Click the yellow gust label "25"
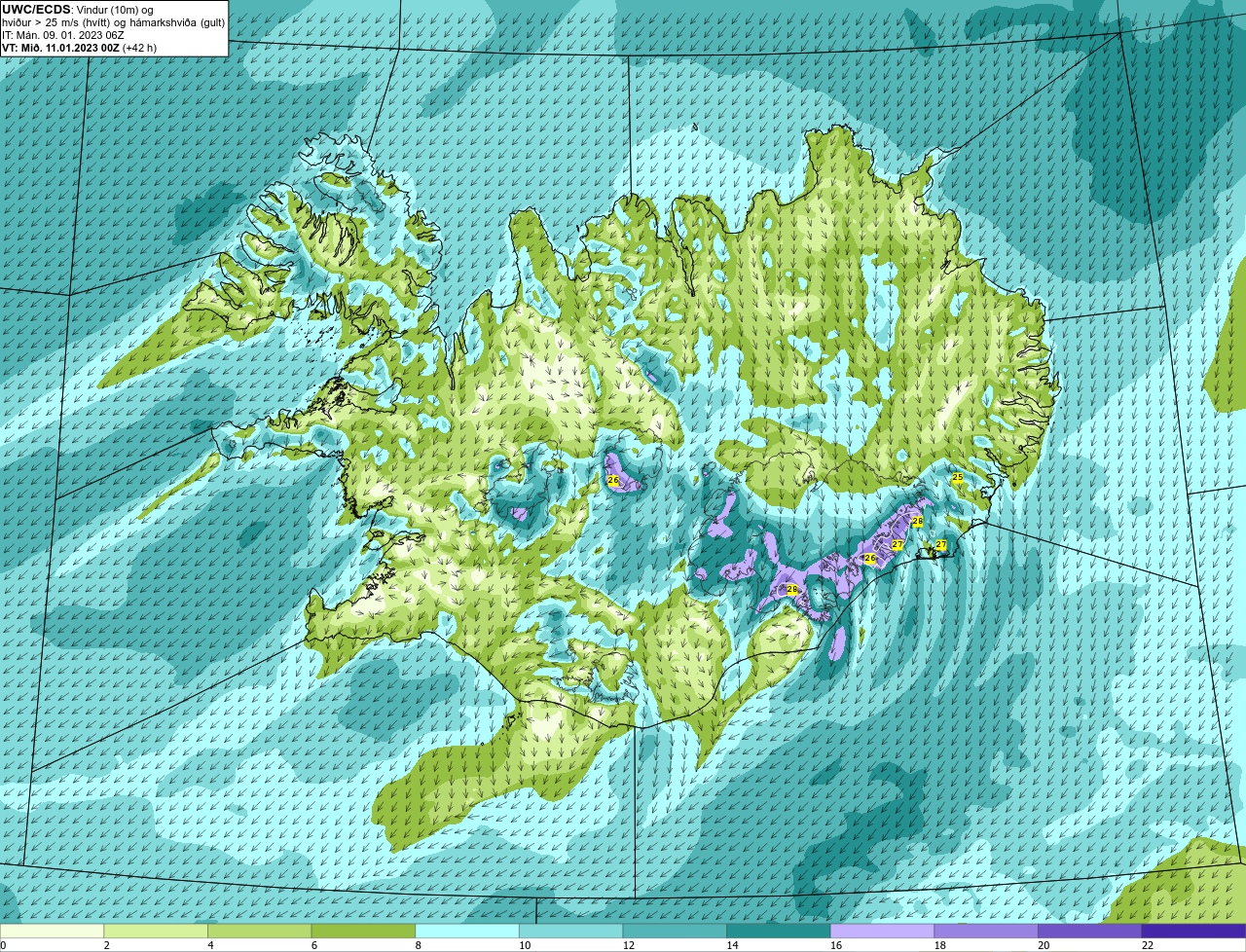Viewport: 1246px width, 952px height. (957, 478)
